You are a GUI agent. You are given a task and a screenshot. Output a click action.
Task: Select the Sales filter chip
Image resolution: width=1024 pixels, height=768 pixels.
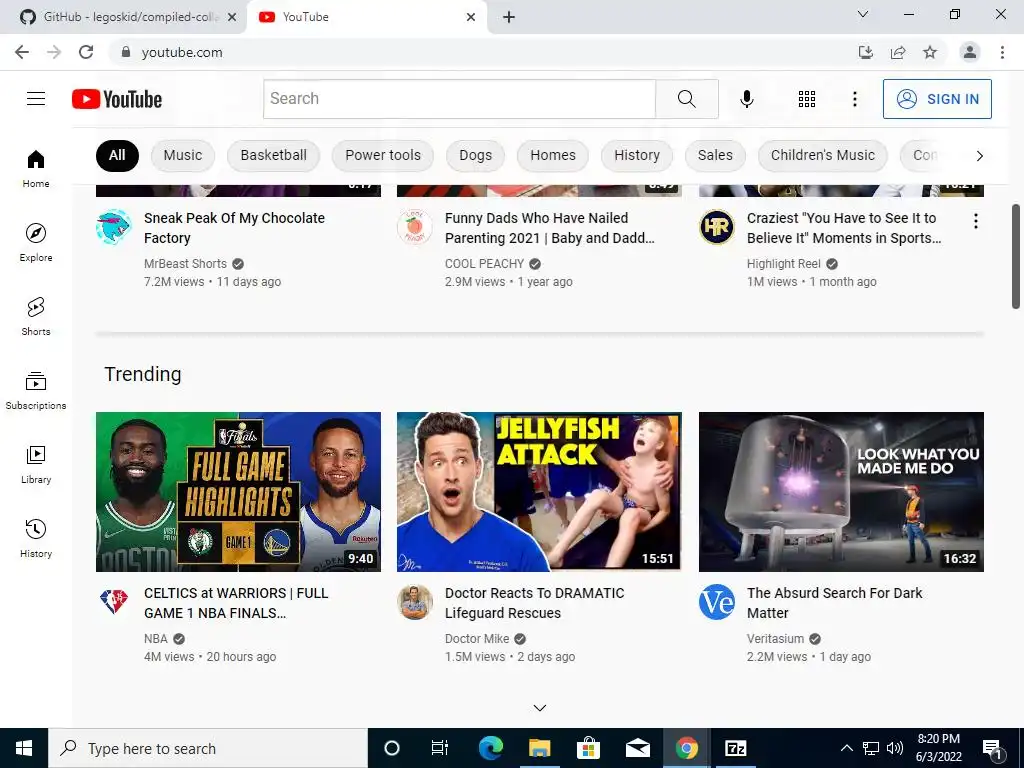click(x=715, y=155)
